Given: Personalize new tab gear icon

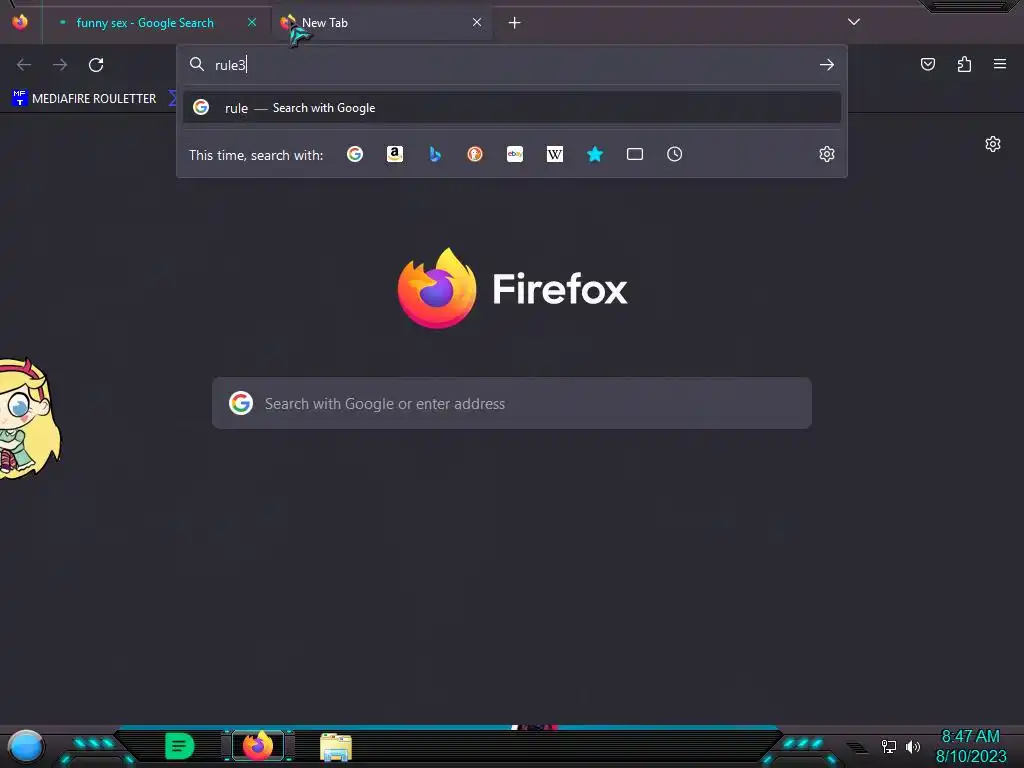Looking at the screenshot, I should pos(993,144).
